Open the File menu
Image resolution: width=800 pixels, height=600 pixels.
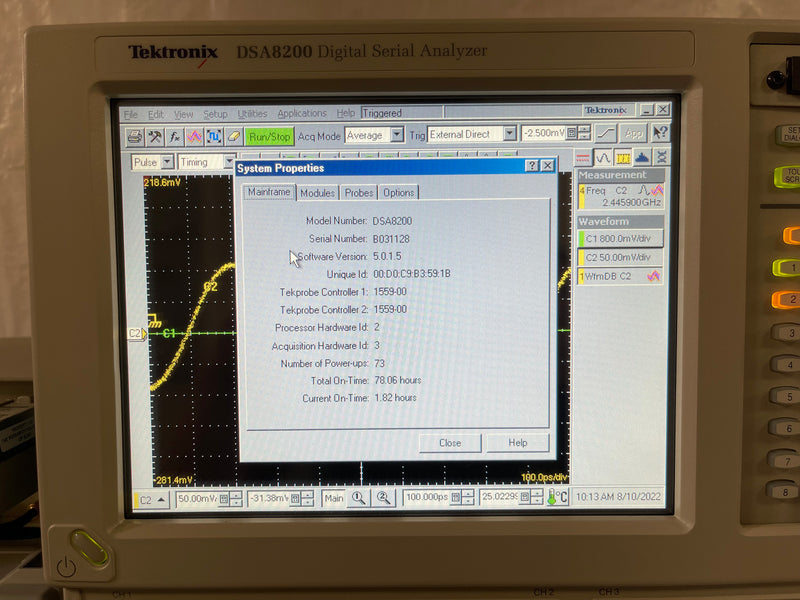131,114
